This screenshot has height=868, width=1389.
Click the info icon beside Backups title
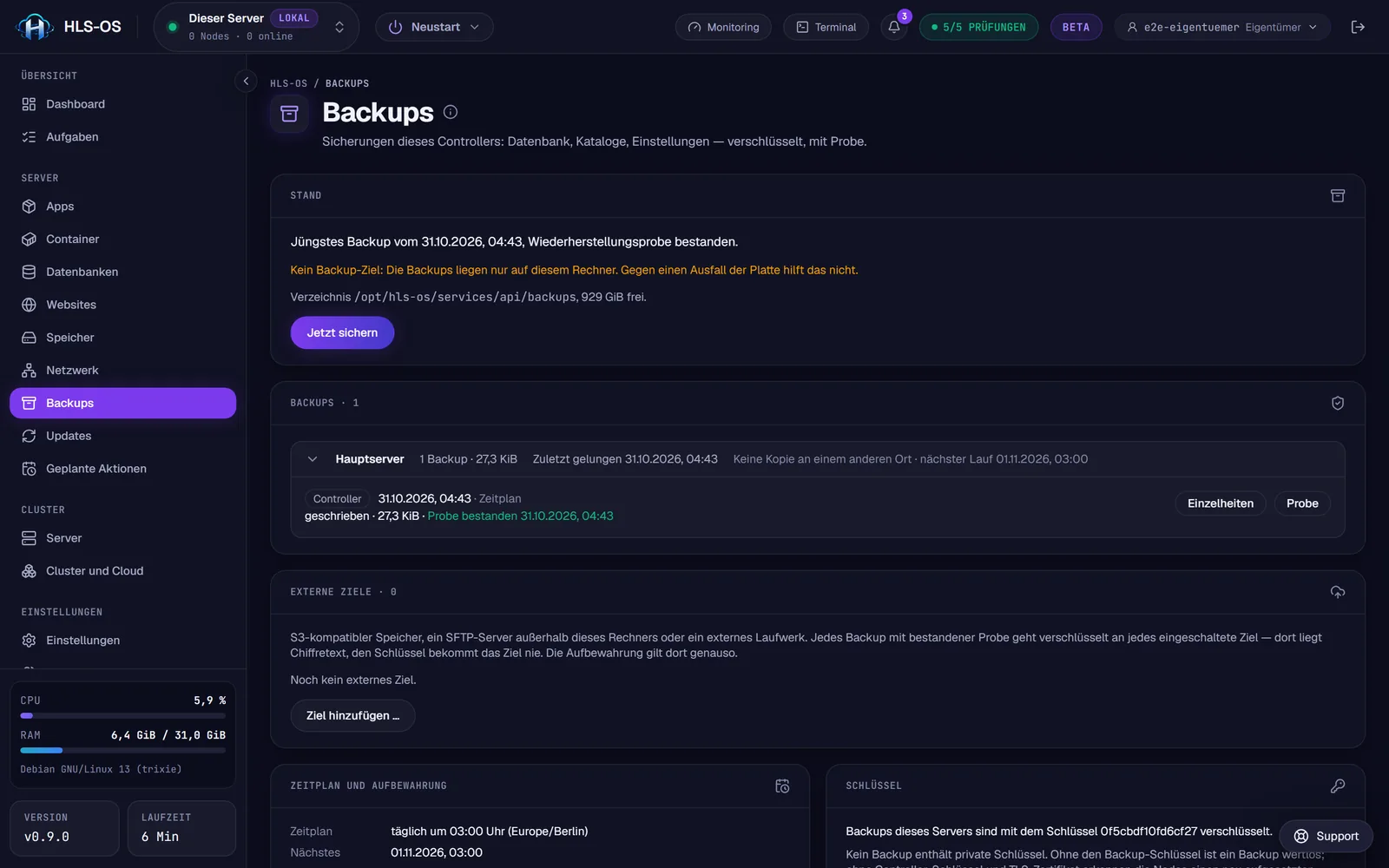[x=451, y=112]
